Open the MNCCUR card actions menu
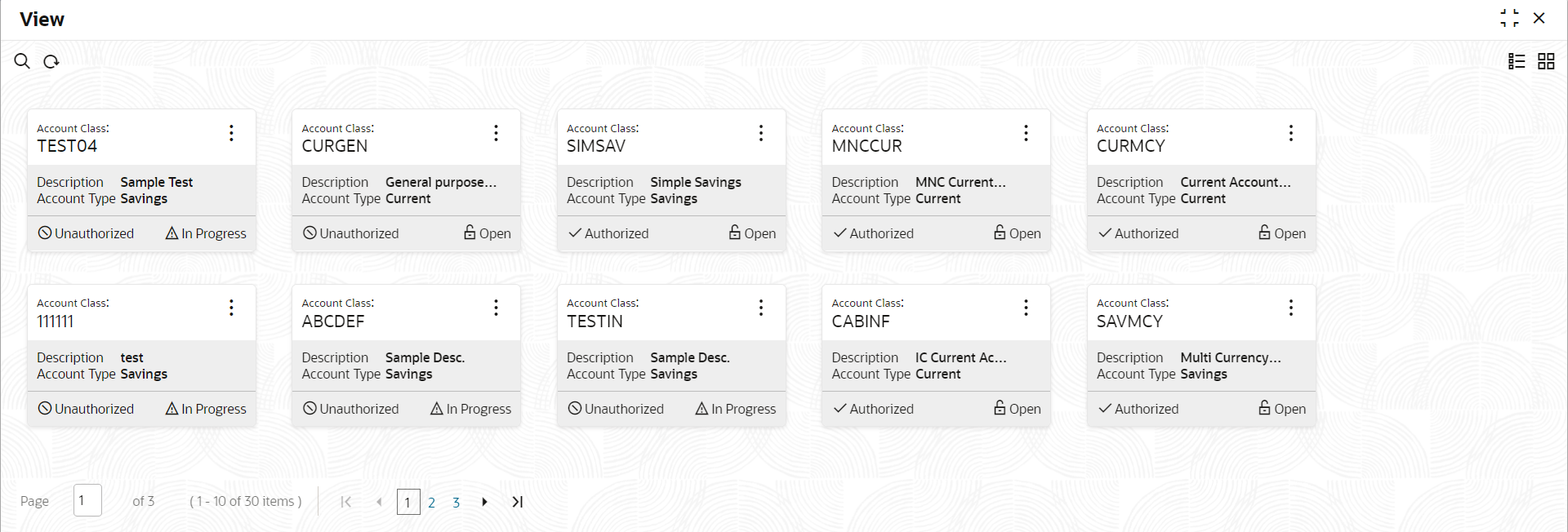The image size is (1568, 532). click(x=1027, y=133)
